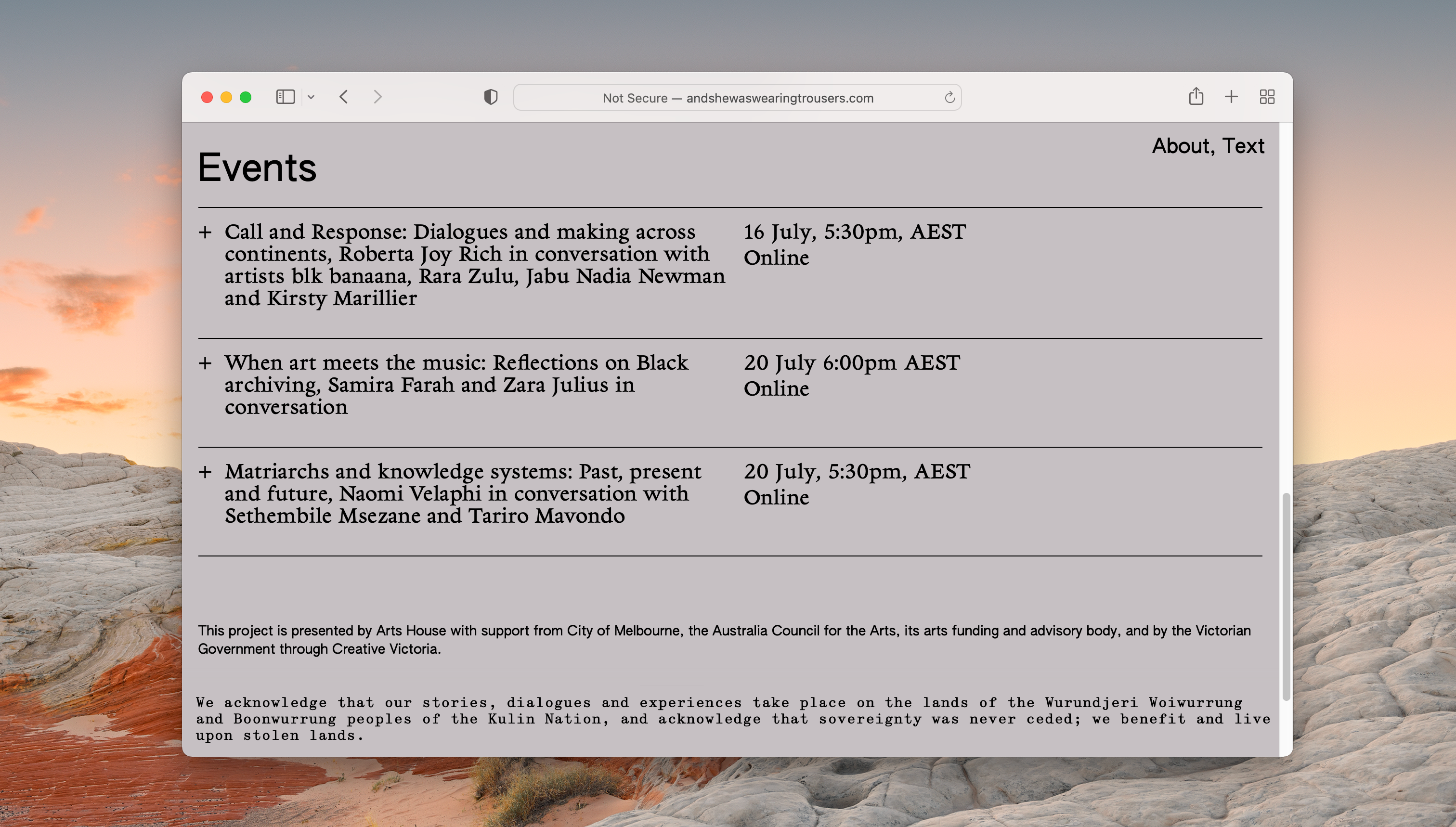Click the yellow minimize window button

point(226,97)
